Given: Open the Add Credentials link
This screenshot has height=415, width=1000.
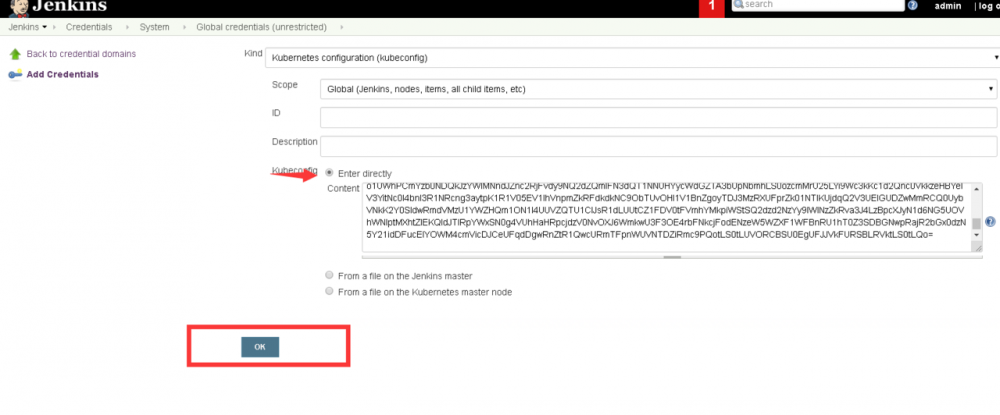Looking at the screenshot, I should (62, 75).
